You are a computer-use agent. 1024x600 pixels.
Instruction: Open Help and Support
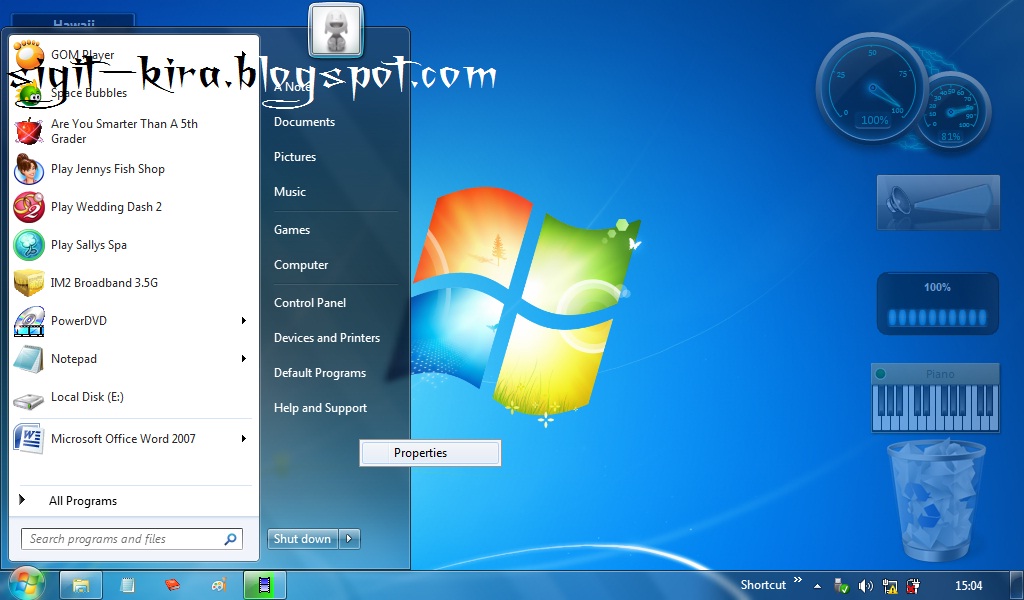(321, 408)
